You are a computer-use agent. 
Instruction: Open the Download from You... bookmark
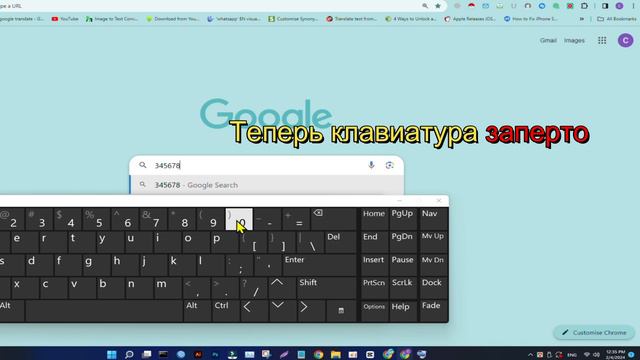[173, 19]
